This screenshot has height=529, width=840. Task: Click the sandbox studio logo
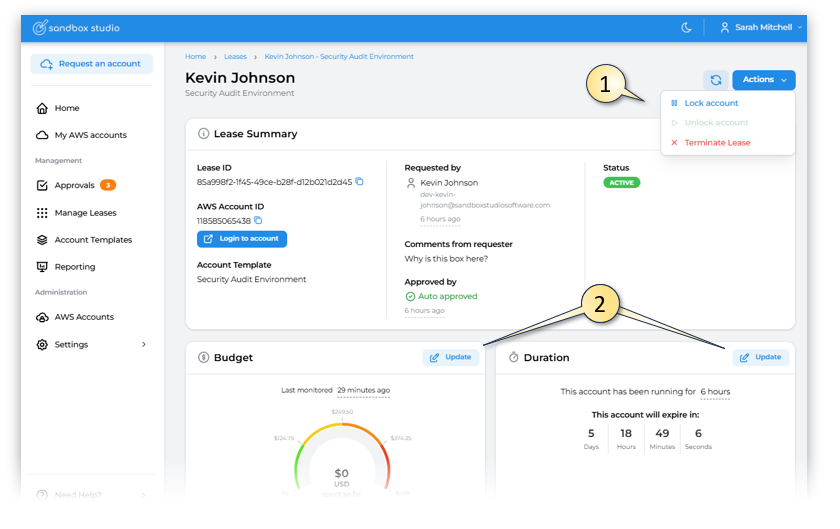click(76, 28)
